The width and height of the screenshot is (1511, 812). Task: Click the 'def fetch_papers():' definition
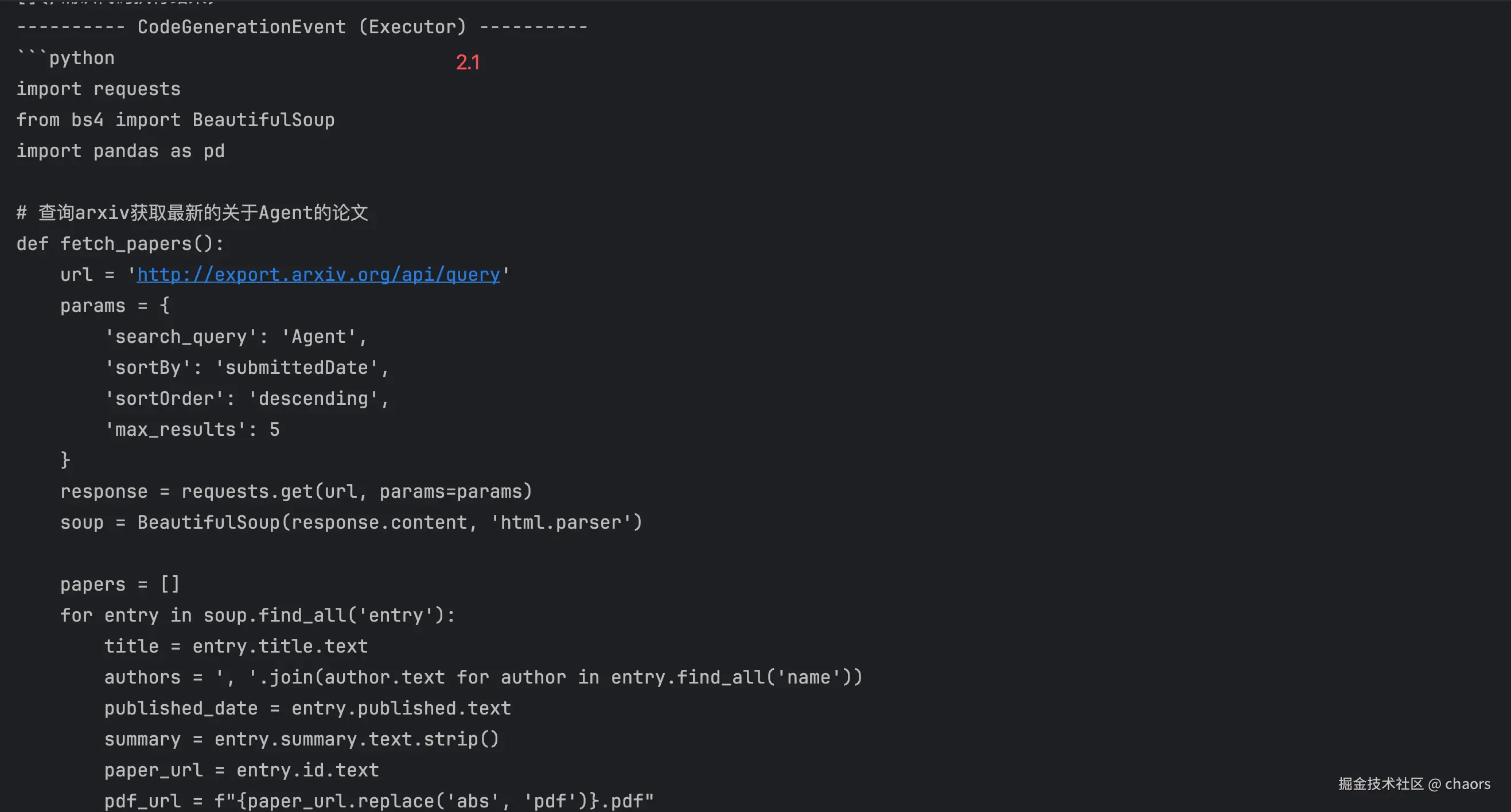(x=120, y=244)
